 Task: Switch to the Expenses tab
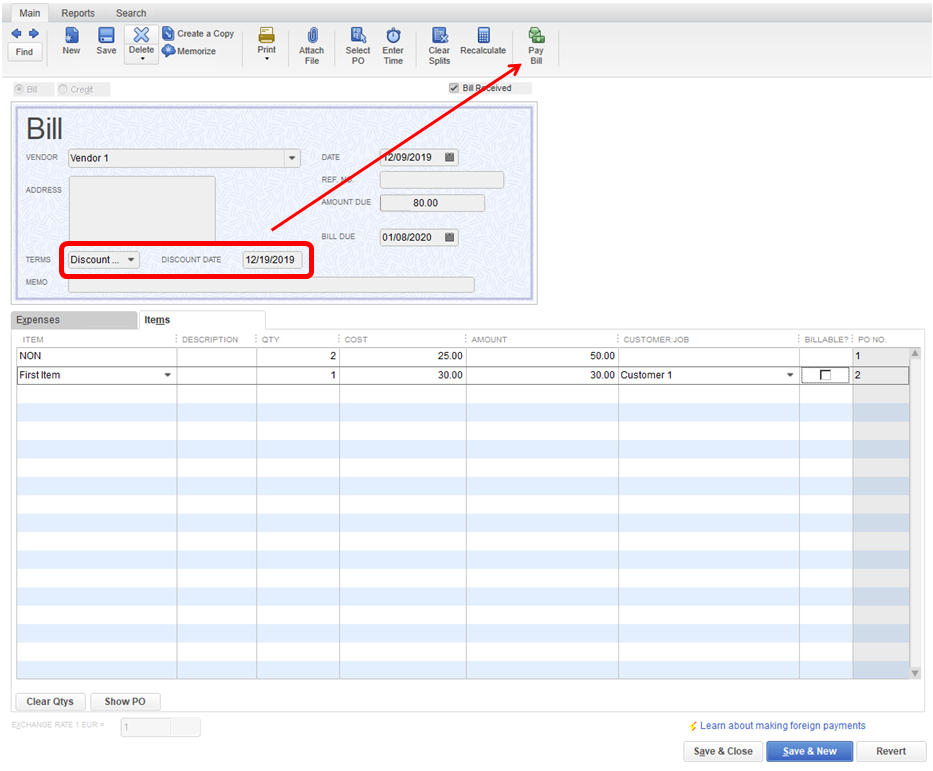tap(38, 320)
